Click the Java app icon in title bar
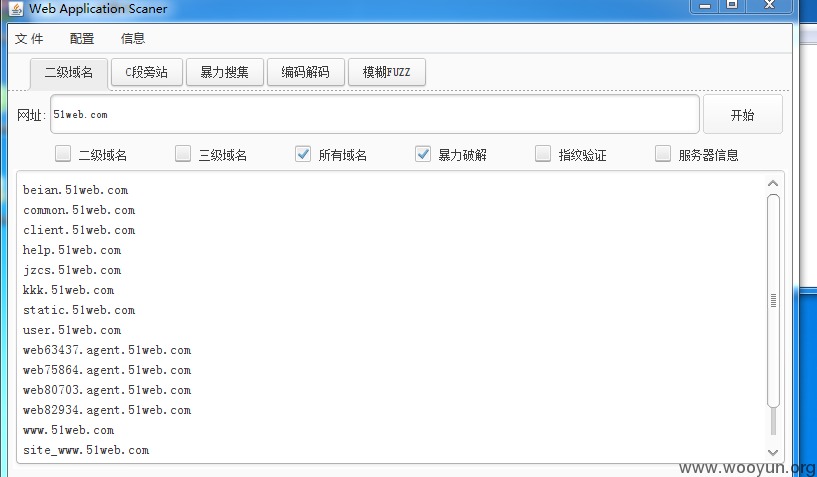Screen dimensions: 817x477 (16, 8)
